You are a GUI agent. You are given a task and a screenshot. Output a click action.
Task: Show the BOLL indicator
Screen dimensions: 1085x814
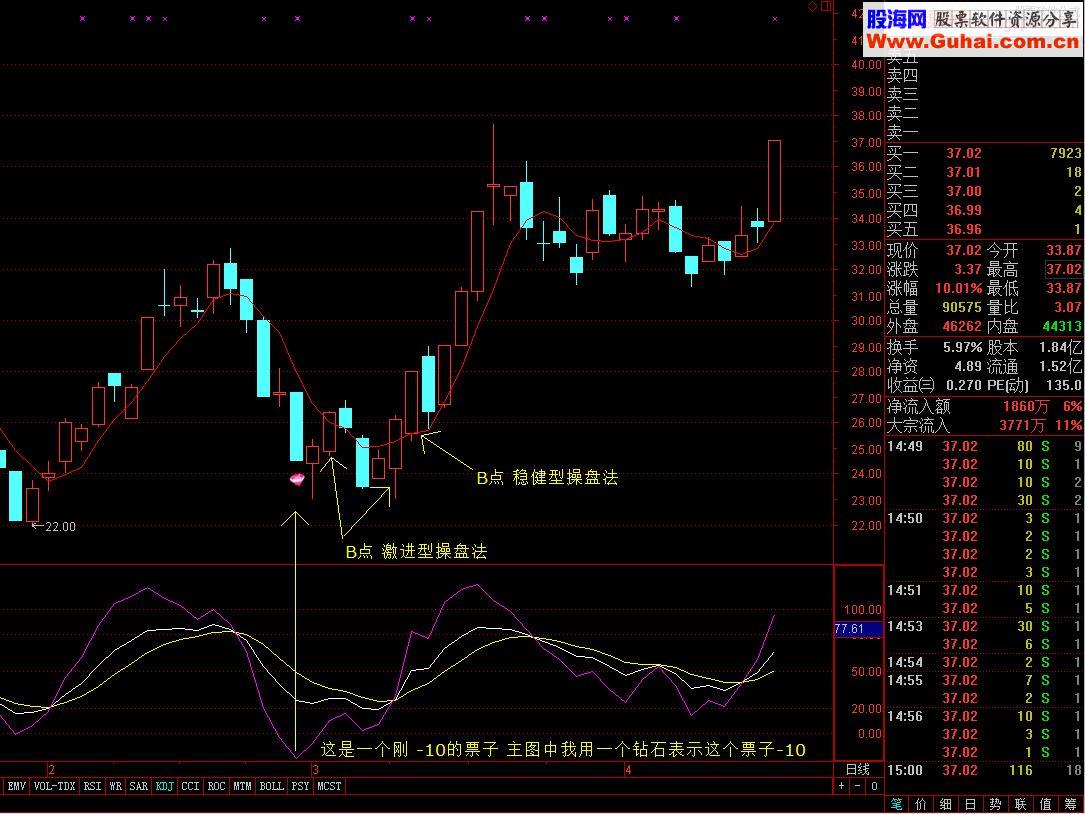pyautogui.click(x=271, y=786)
